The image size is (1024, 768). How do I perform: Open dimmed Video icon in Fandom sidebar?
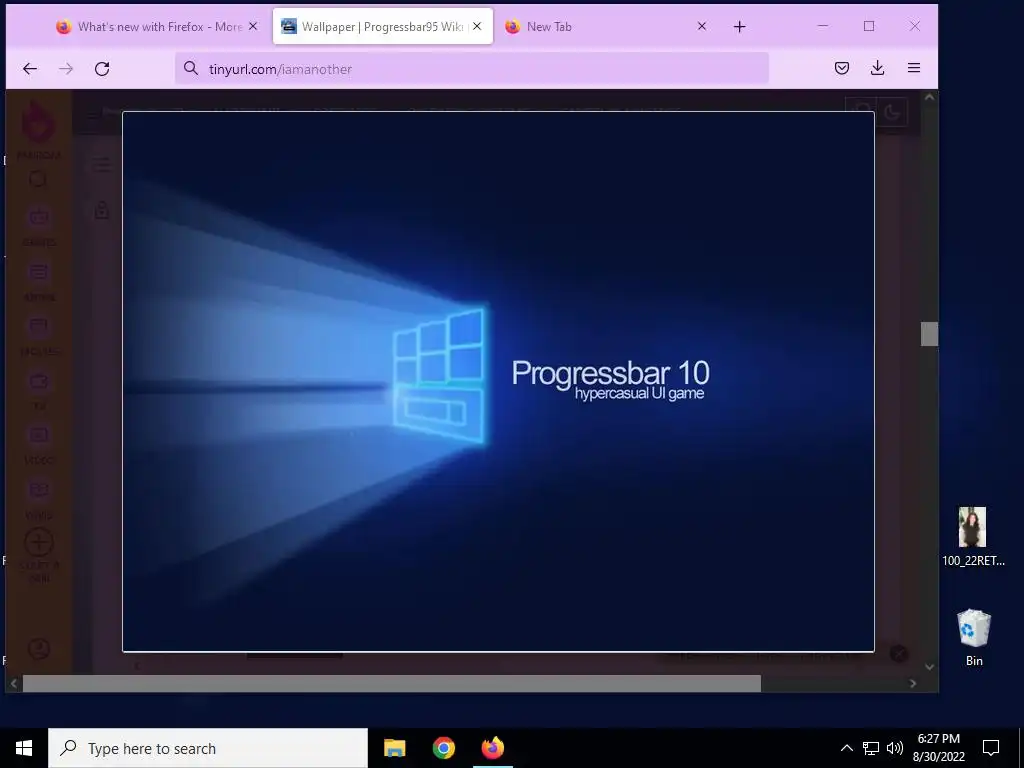(39, 435)
